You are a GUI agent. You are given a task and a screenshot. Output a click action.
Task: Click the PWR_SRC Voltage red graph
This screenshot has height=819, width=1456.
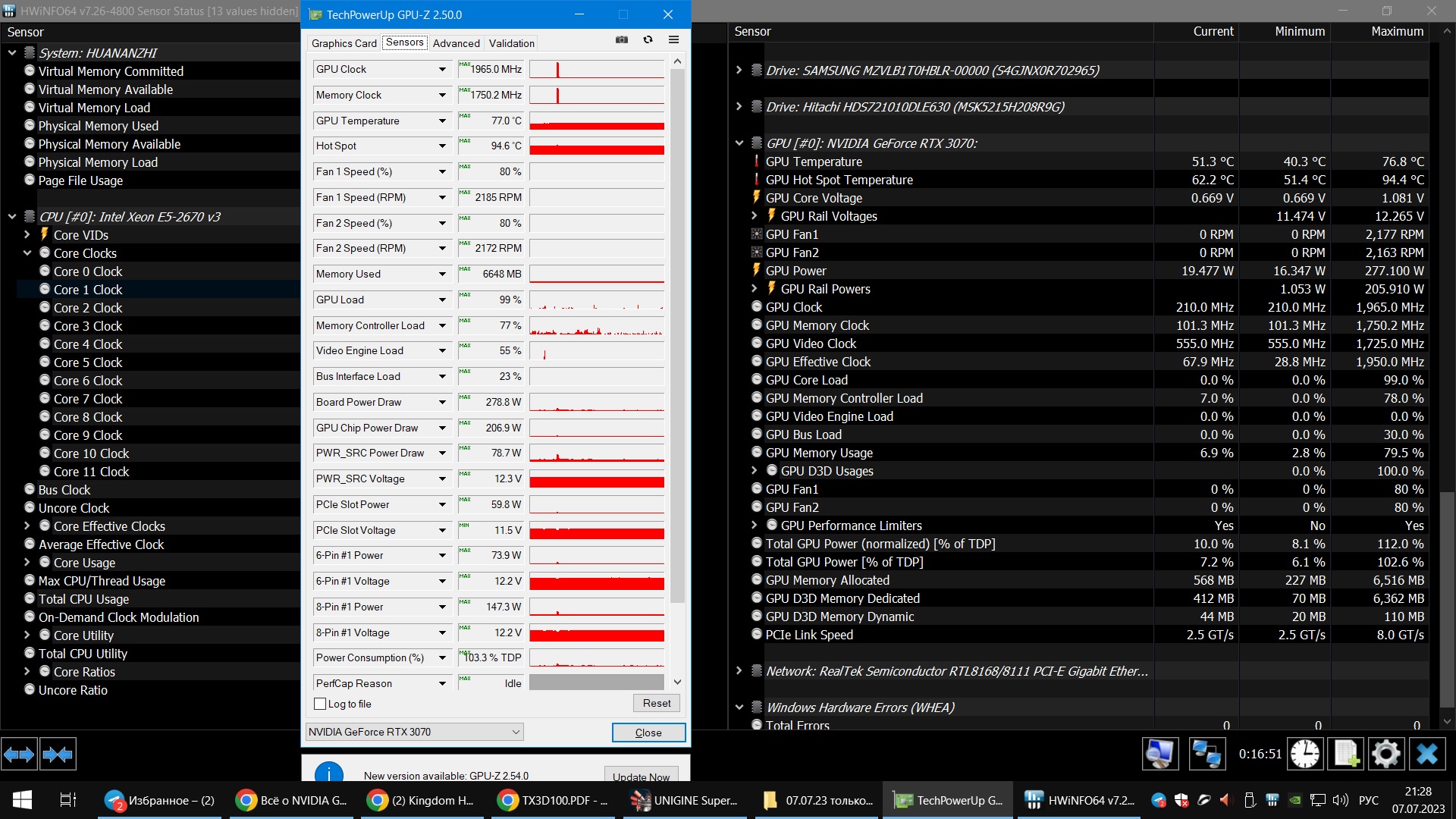(597, 479)
